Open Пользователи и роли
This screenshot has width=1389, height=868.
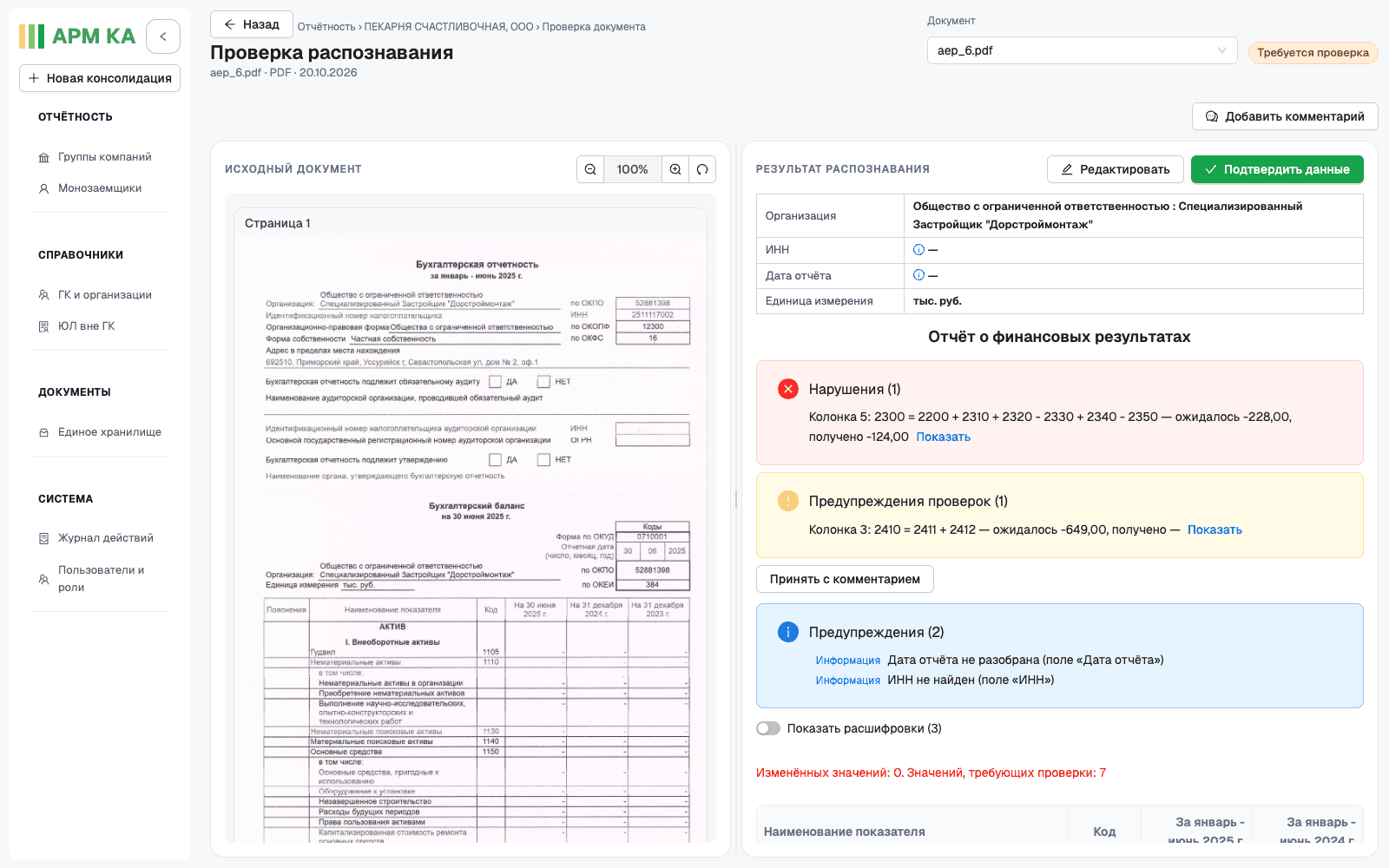click(x=100, y=579)
